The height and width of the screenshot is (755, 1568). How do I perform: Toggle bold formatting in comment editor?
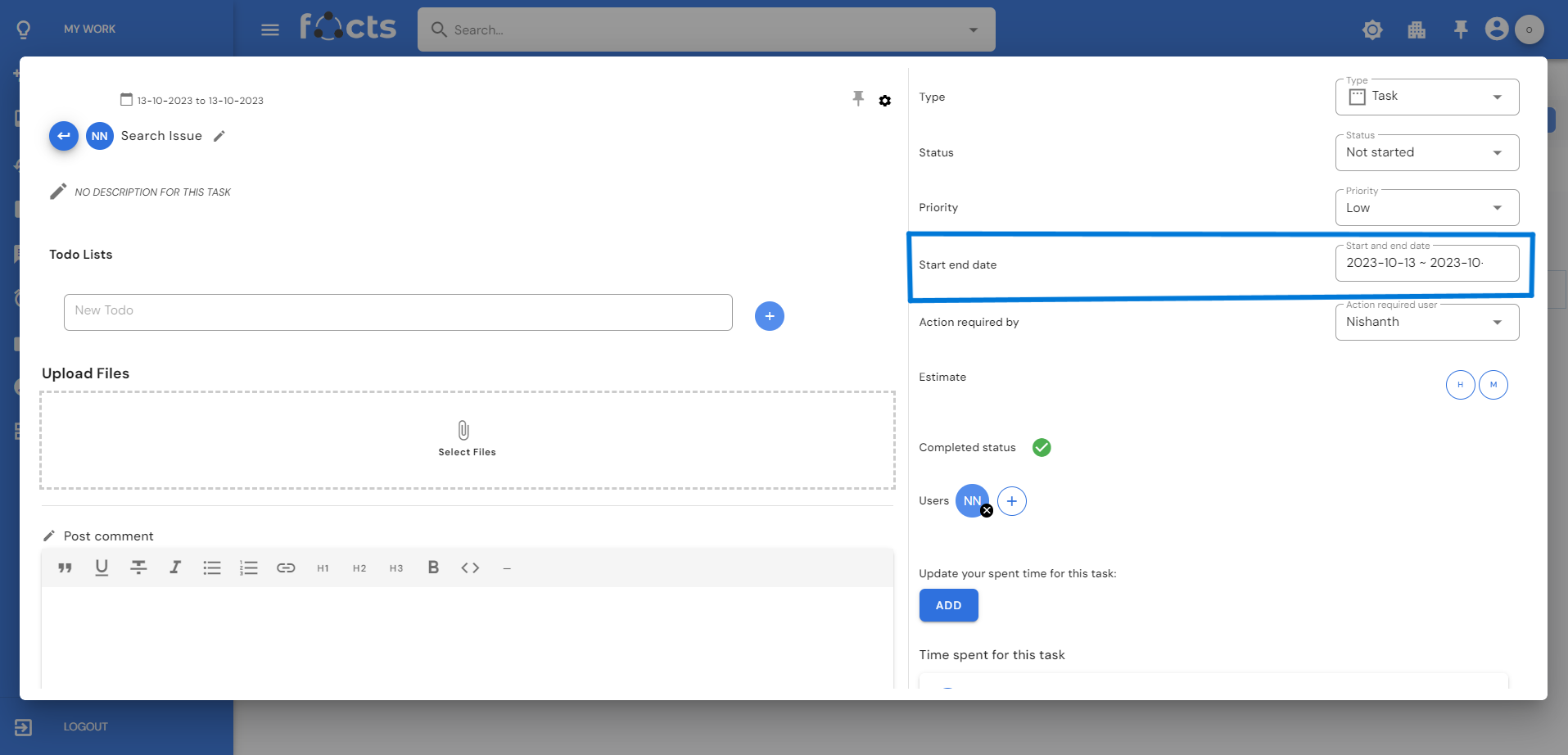[x=433, y=567]
